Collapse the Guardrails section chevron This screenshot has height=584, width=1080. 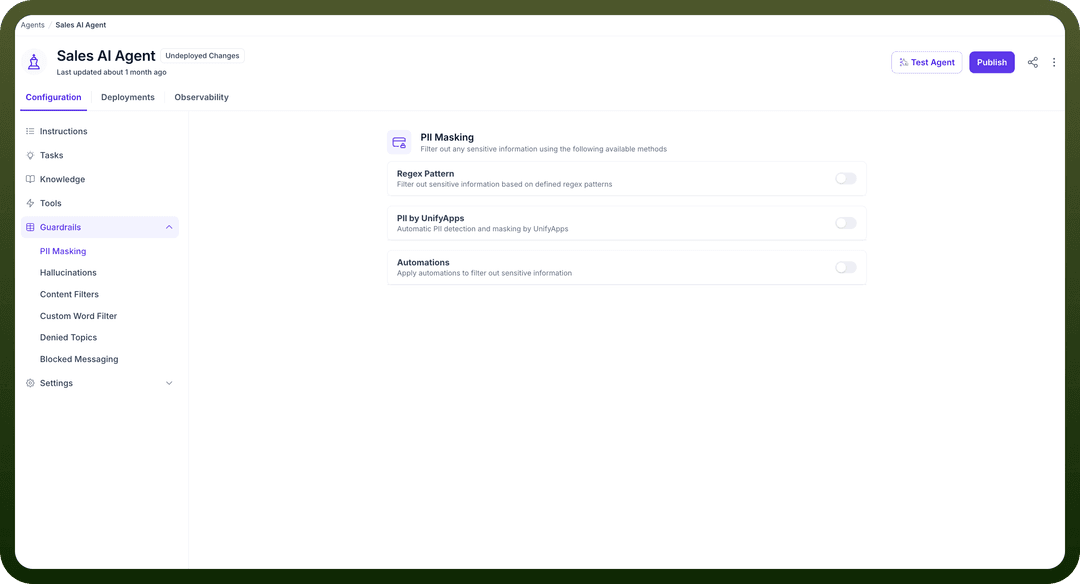169,227
